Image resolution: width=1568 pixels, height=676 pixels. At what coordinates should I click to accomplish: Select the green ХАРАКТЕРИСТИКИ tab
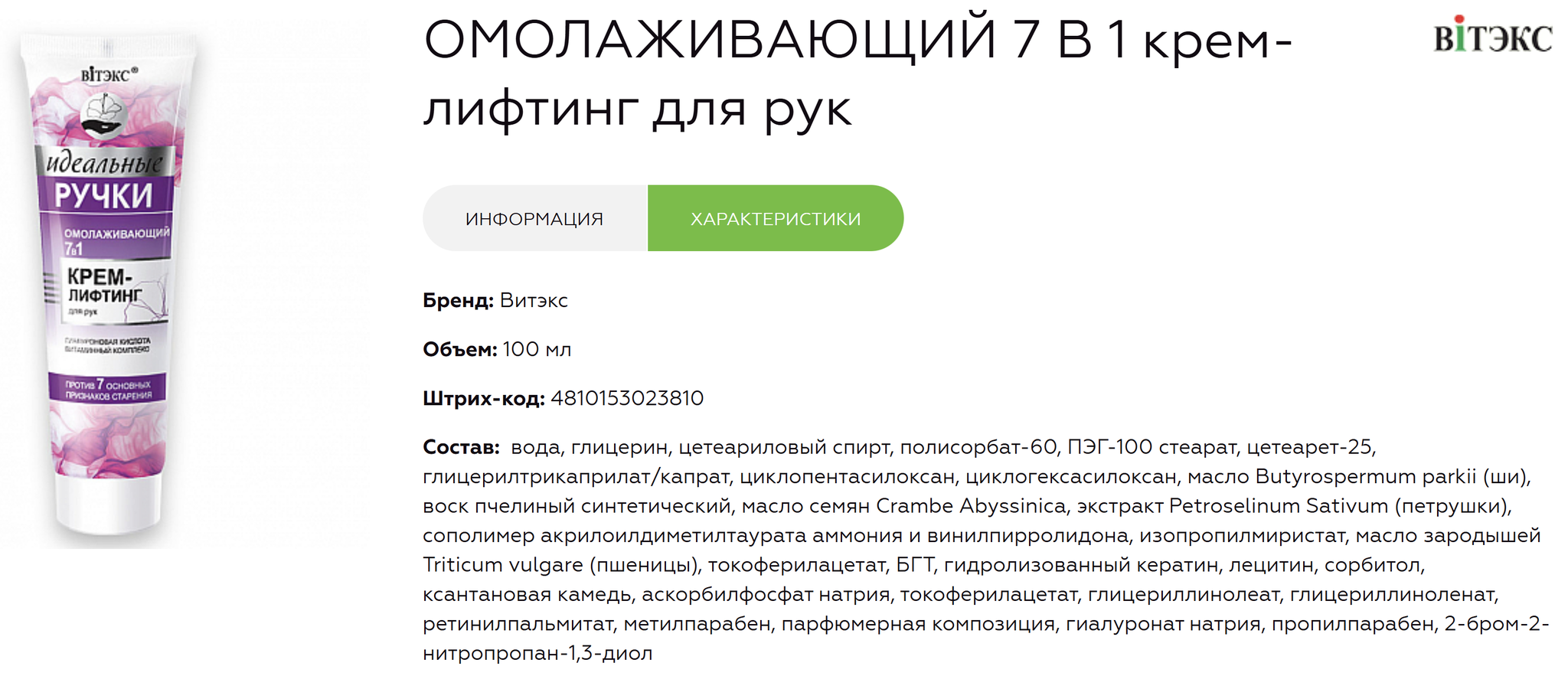pyautogui.click(x=775, y=219)
